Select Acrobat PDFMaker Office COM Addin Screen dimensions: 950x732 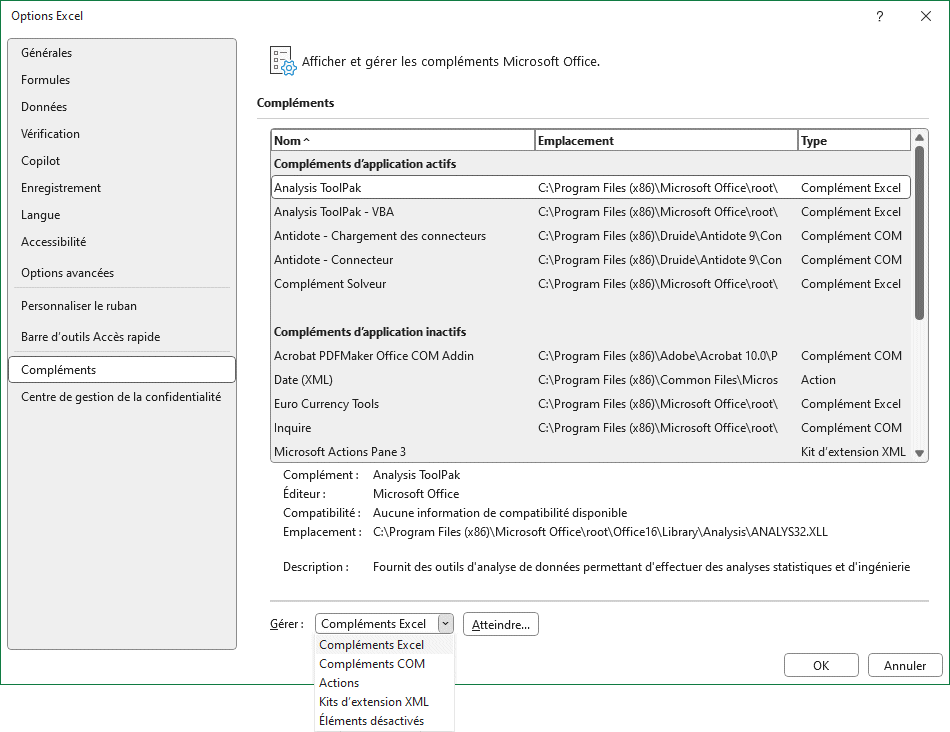click(591, 356)
